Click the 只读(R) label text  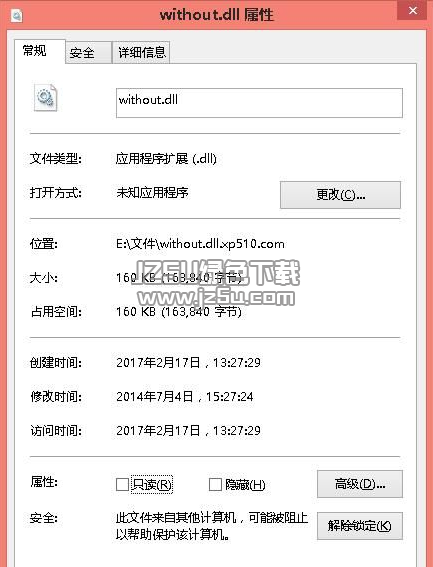pos(152,484)
